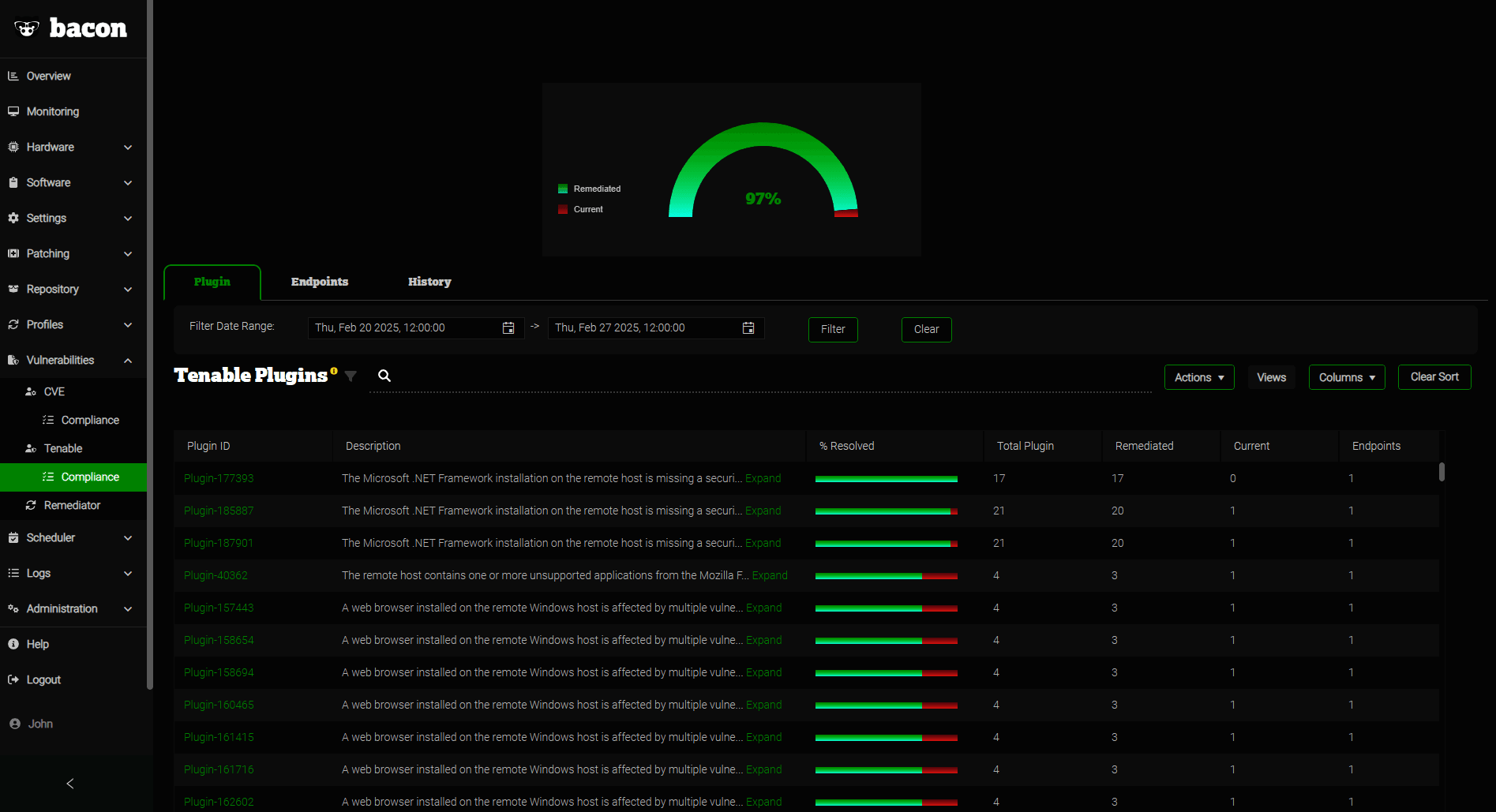1496x812 pixels.
Task: Click the resolved progress bar for Plugin-158654
Action: tap(887, 641)
